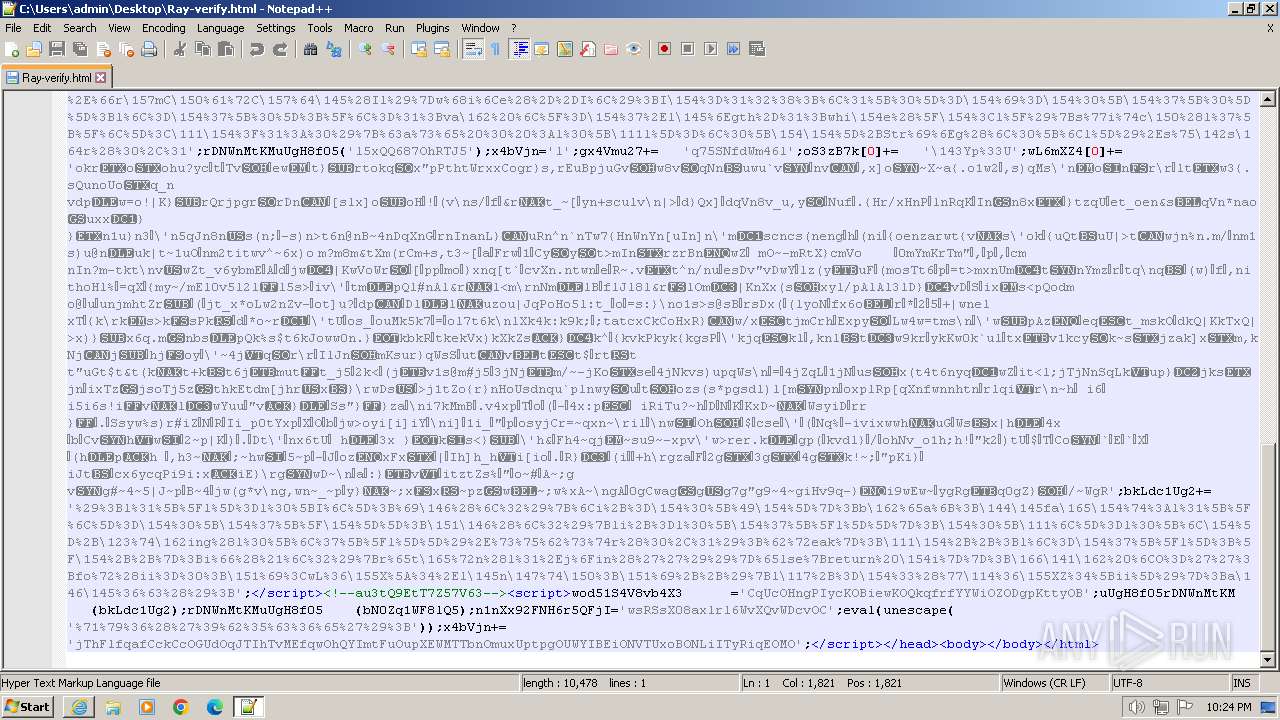This screenshot has width=1280, height=720.
Task: Toggle Folder as Workspace icon
Action: click(611, 49)
